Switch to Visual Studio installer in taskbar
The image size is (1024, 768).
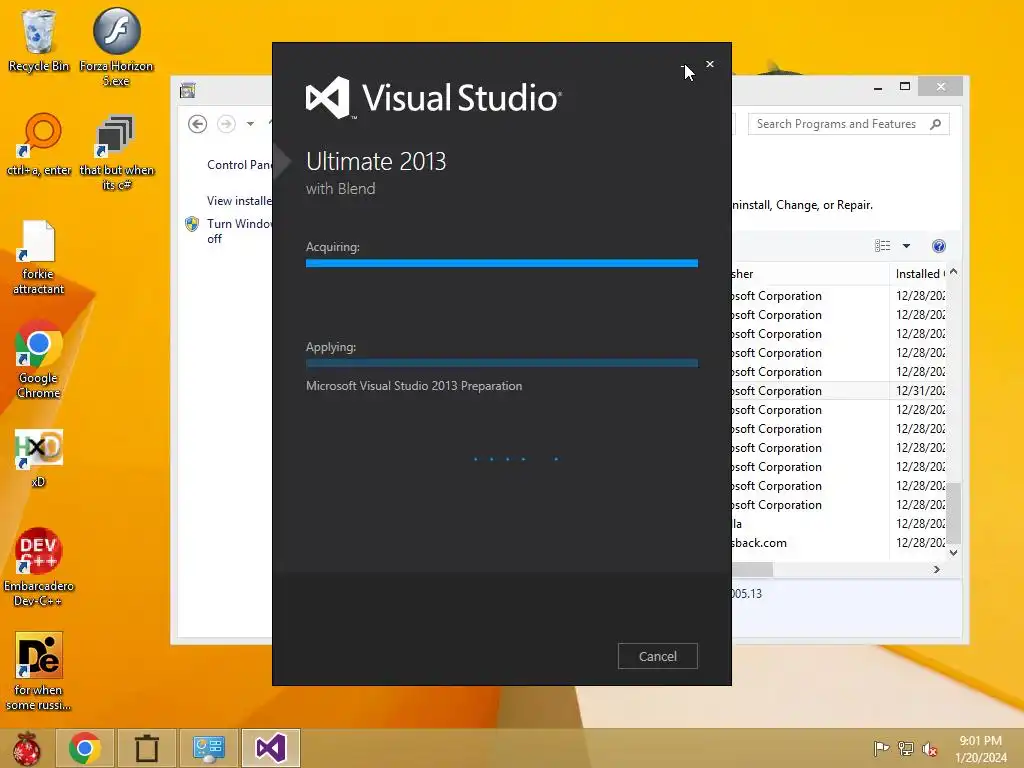(x=270, y=748)
